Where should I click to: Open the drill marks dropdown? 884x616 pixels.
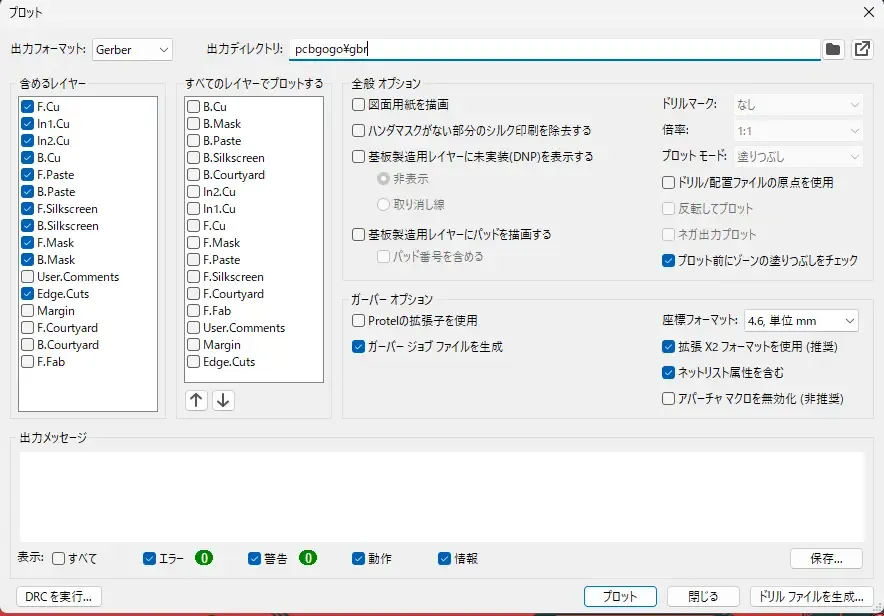797,104
